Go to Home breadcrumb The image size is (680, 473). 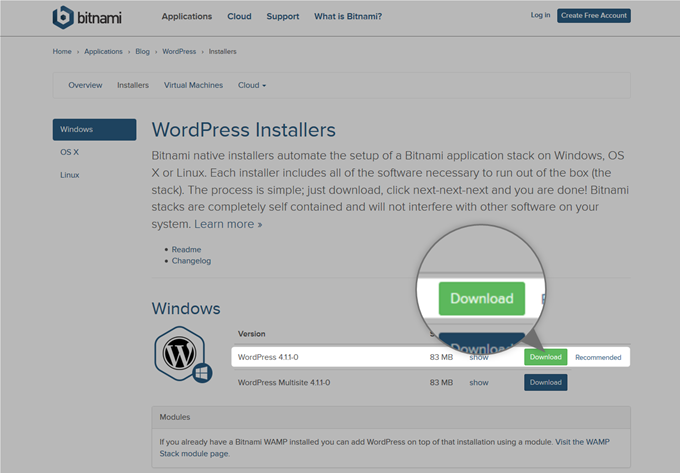tap(62, 51)
